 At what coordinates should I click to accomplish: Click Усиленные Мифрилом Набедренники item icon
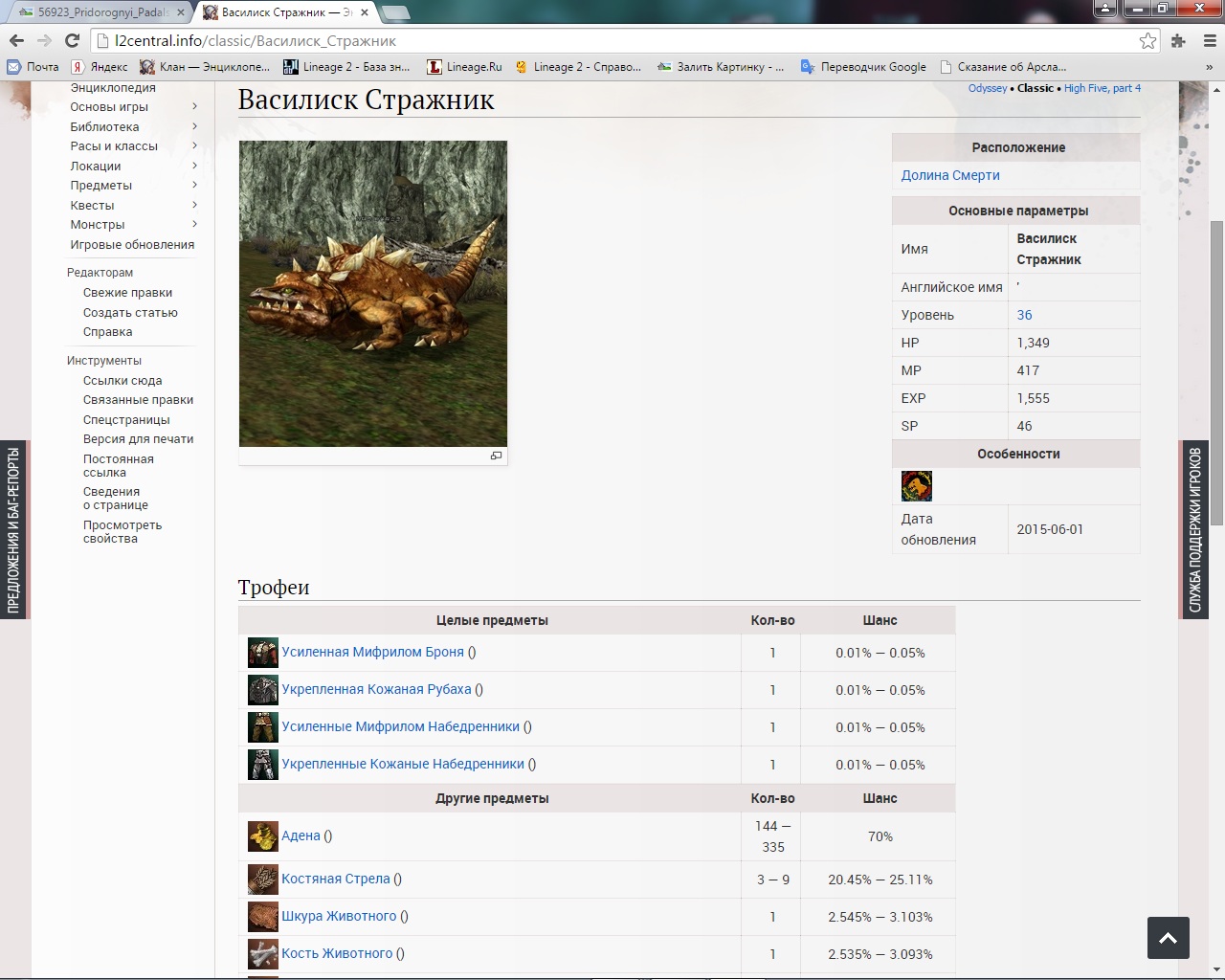(263, 727)
